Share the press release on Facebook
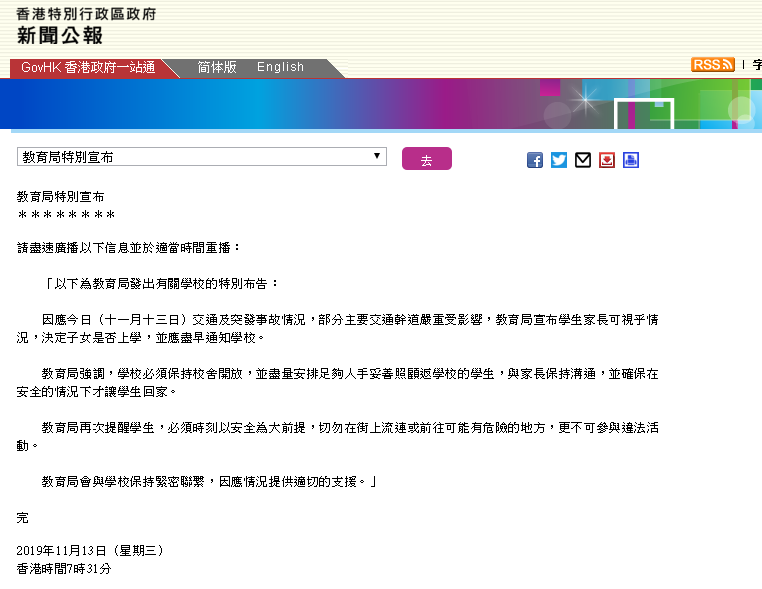 [535, 160]
